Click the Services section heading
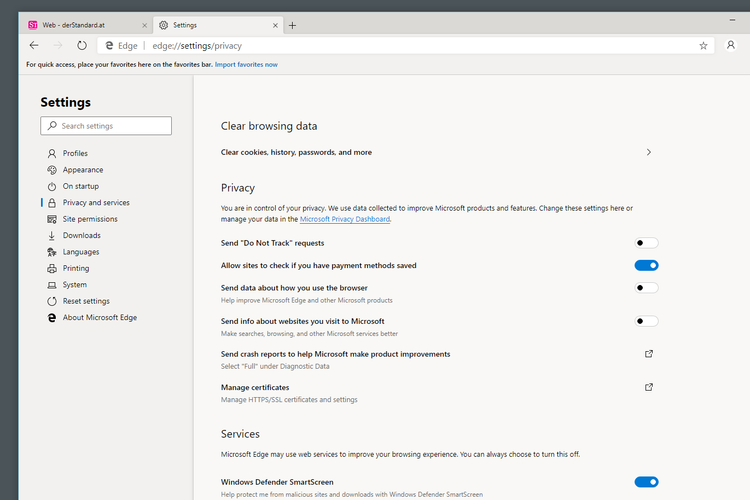 click(x=240, y=434)
